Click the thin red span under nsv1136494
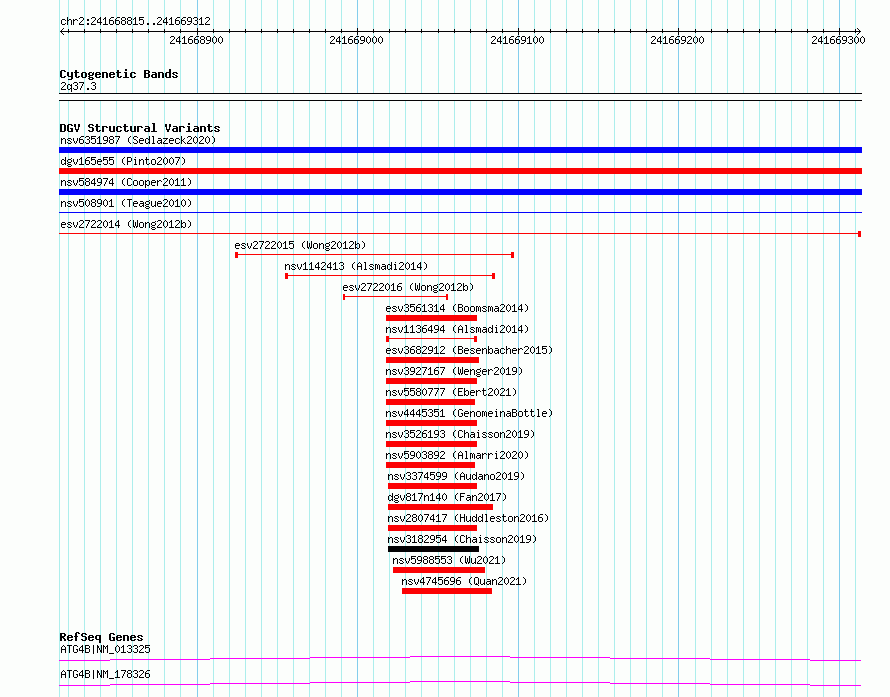 coord(431,339)
